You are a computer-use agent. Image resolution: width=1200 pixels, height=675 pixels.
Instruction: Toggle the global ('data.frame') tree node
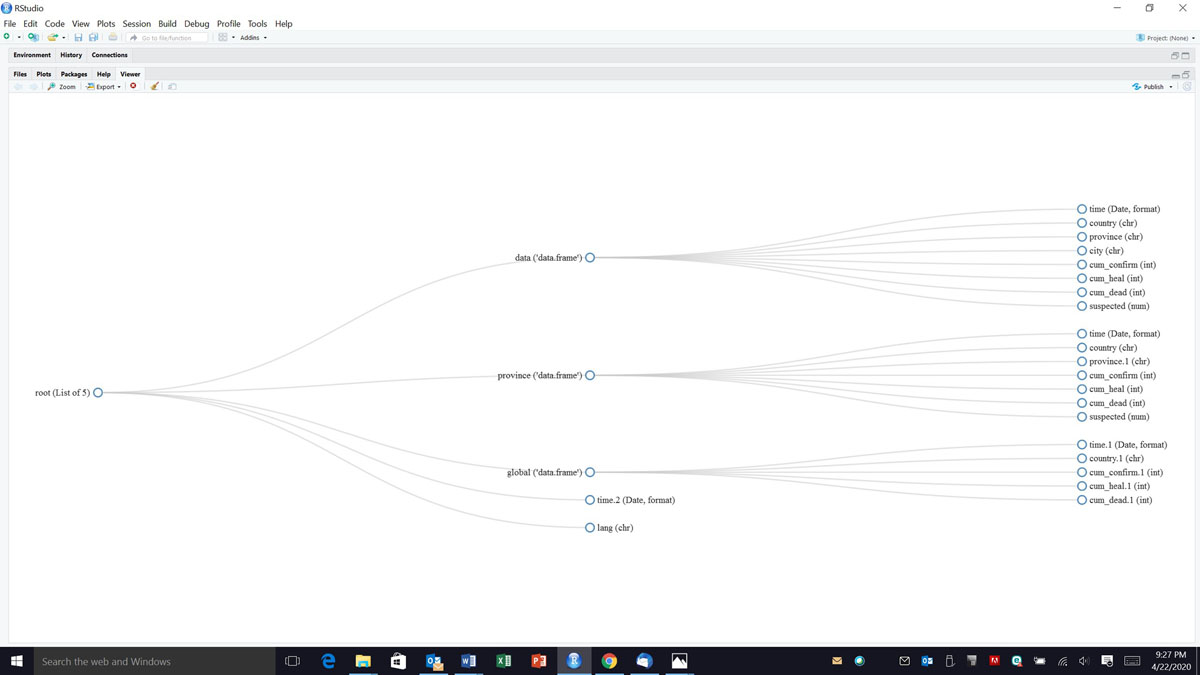pos(590,472)
